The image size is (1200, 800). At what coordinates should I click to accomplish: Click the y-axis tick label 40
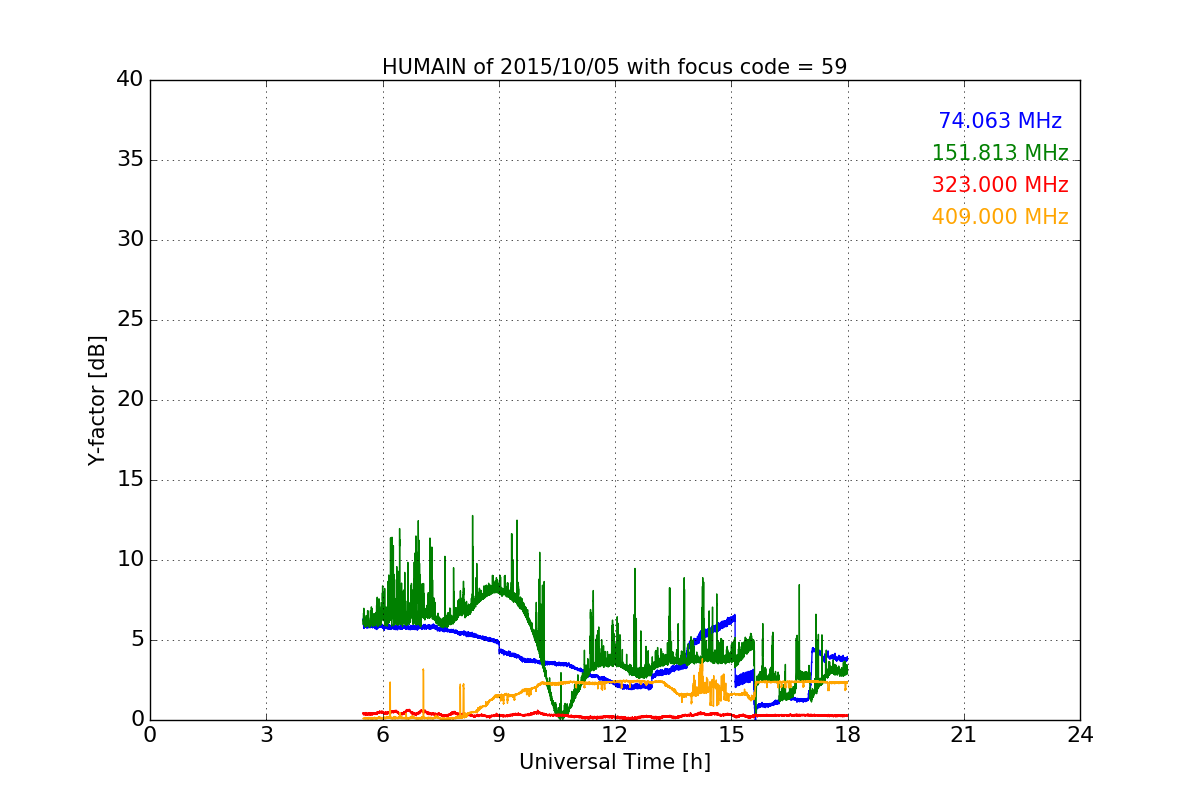[130, 80]
